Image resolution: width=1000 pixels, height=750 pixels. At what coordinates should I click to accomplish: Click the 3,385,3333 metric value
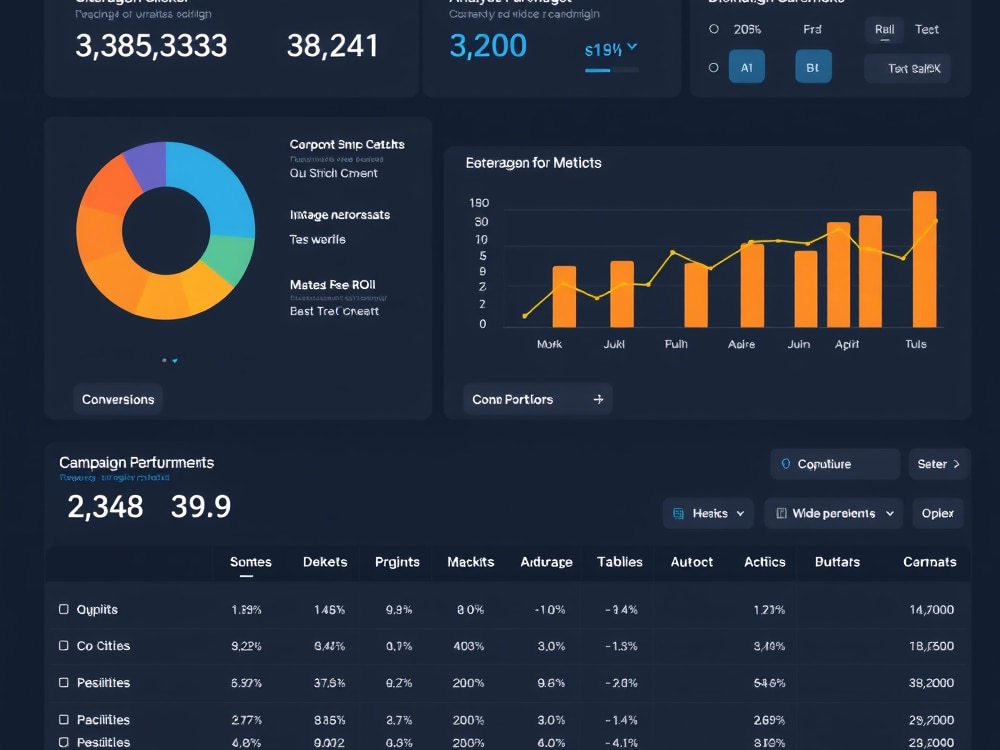151,45
